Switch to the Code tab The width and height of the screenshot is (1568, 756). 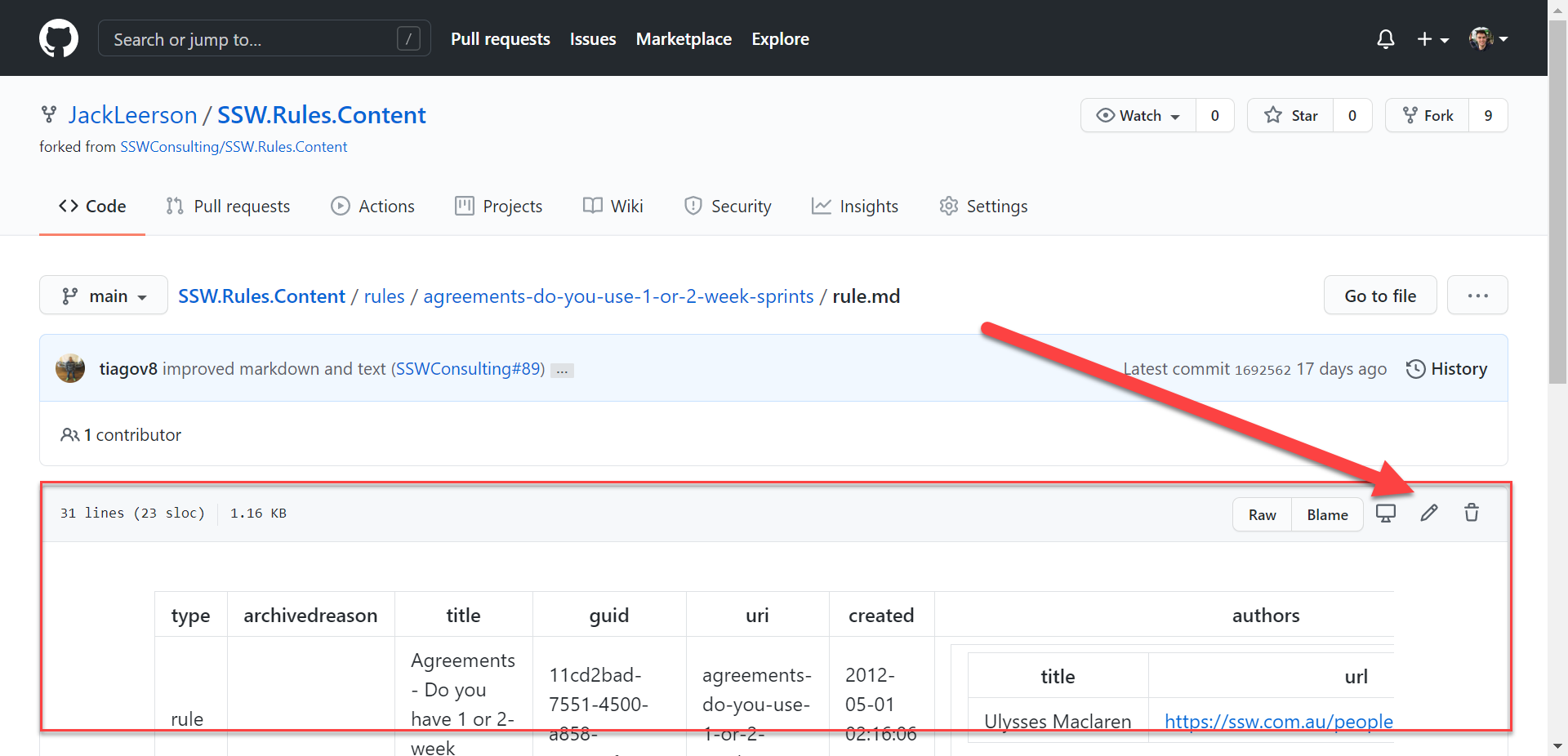[x=92, y=207]
